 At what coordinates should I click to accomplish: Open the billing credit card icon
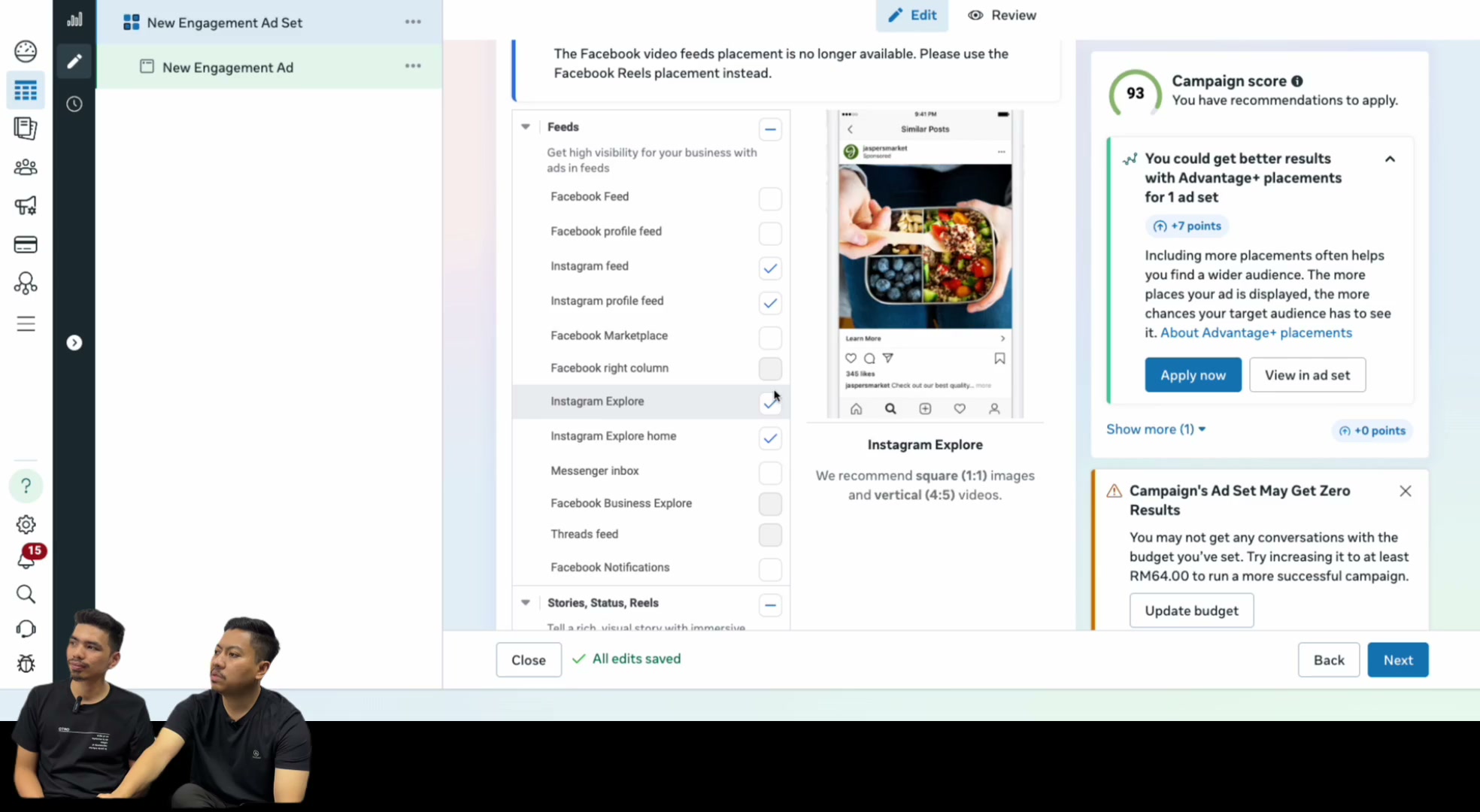(x=26, y=244)
